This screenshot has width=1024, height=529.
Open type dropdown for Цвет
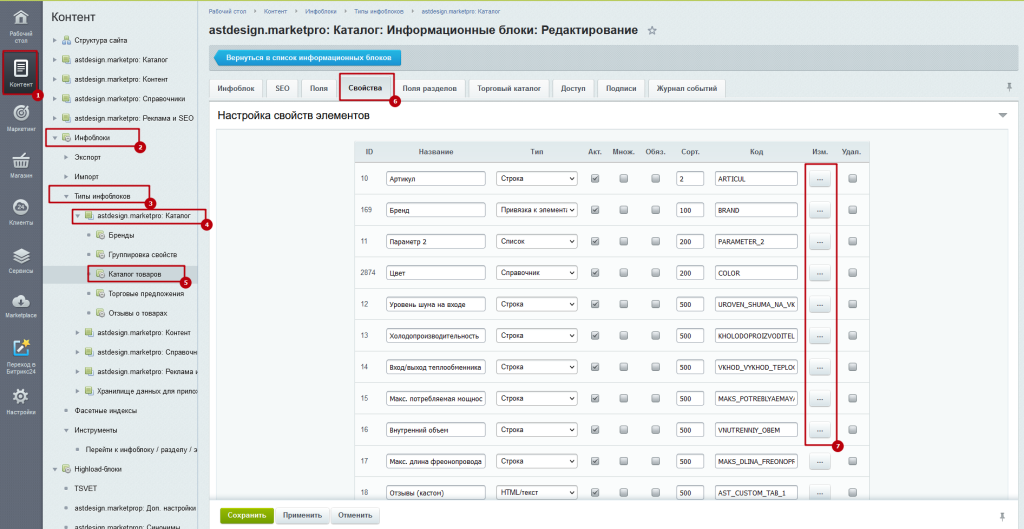[537, 272]
